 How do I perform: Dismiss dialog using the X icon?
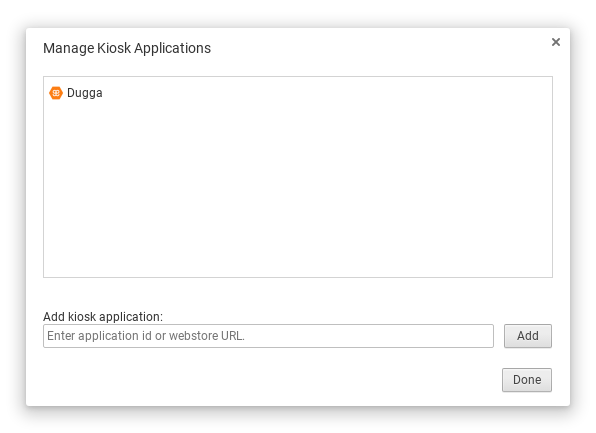(x=556, y=42)
